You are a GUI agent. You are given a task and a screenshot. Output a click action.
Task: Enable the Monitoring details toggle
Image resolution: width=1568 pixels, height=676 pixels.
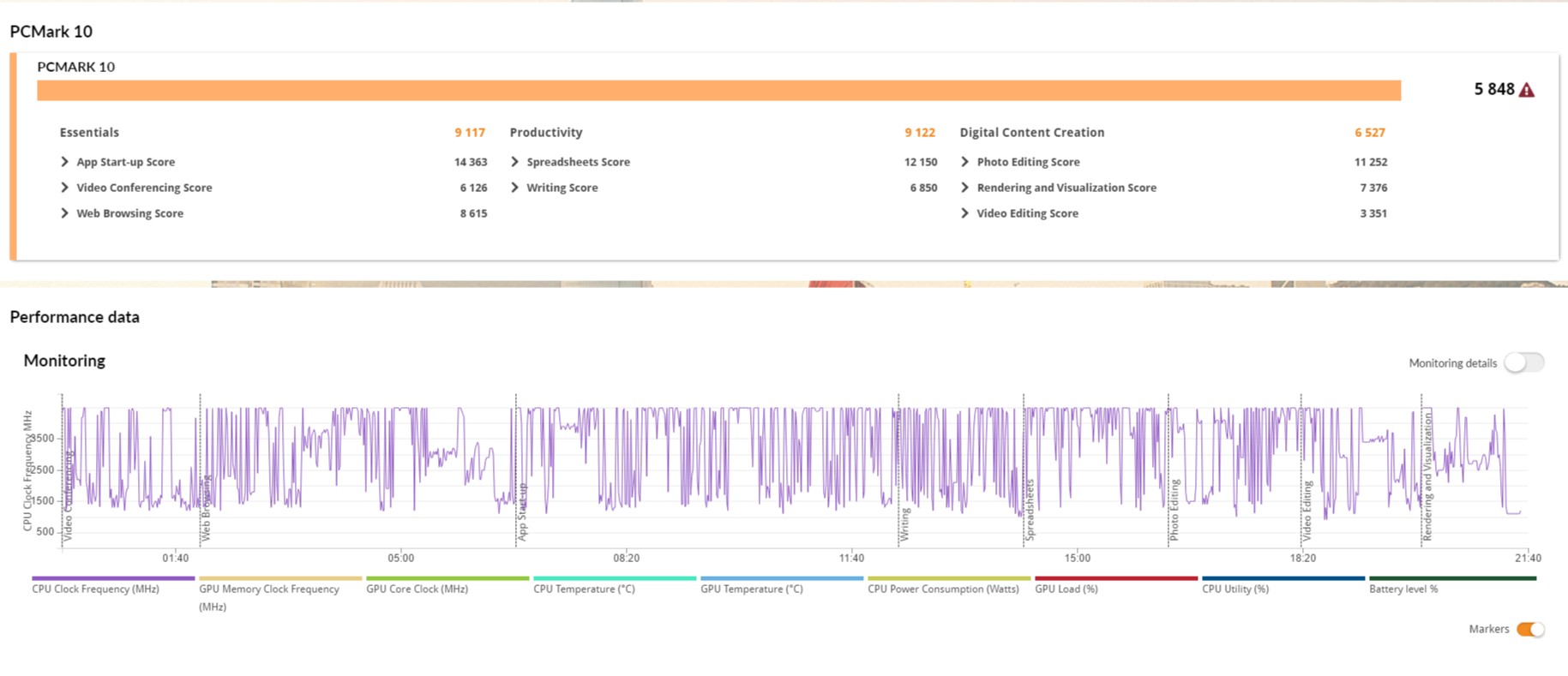(1524, 362)
